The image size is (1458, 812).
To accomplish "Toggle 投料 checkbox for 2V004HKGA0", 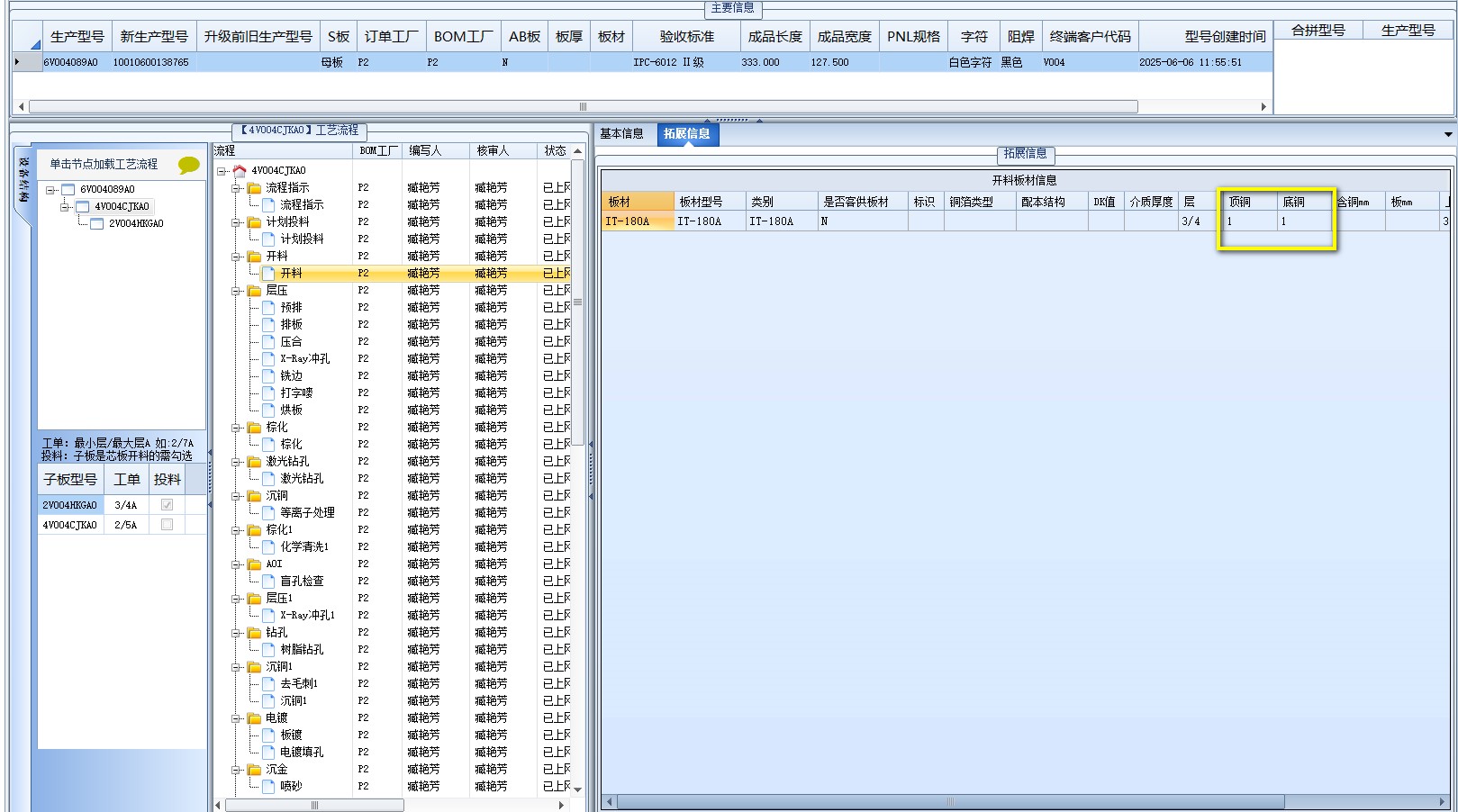I will (167, 505).
